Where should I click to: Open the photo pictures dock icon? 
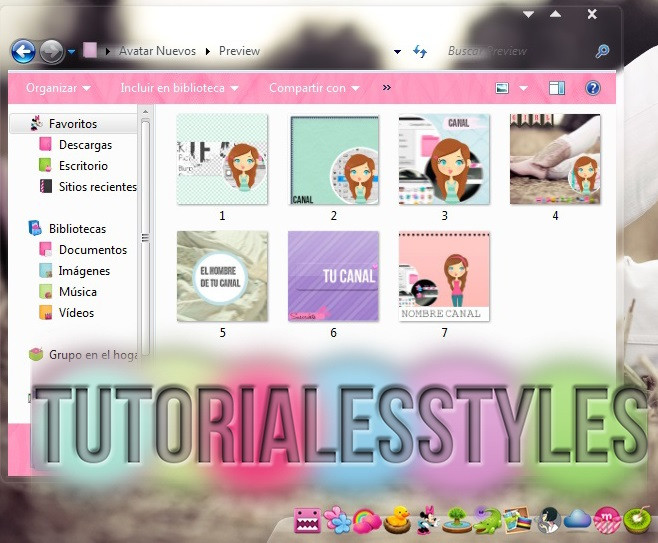pos(517,520)
